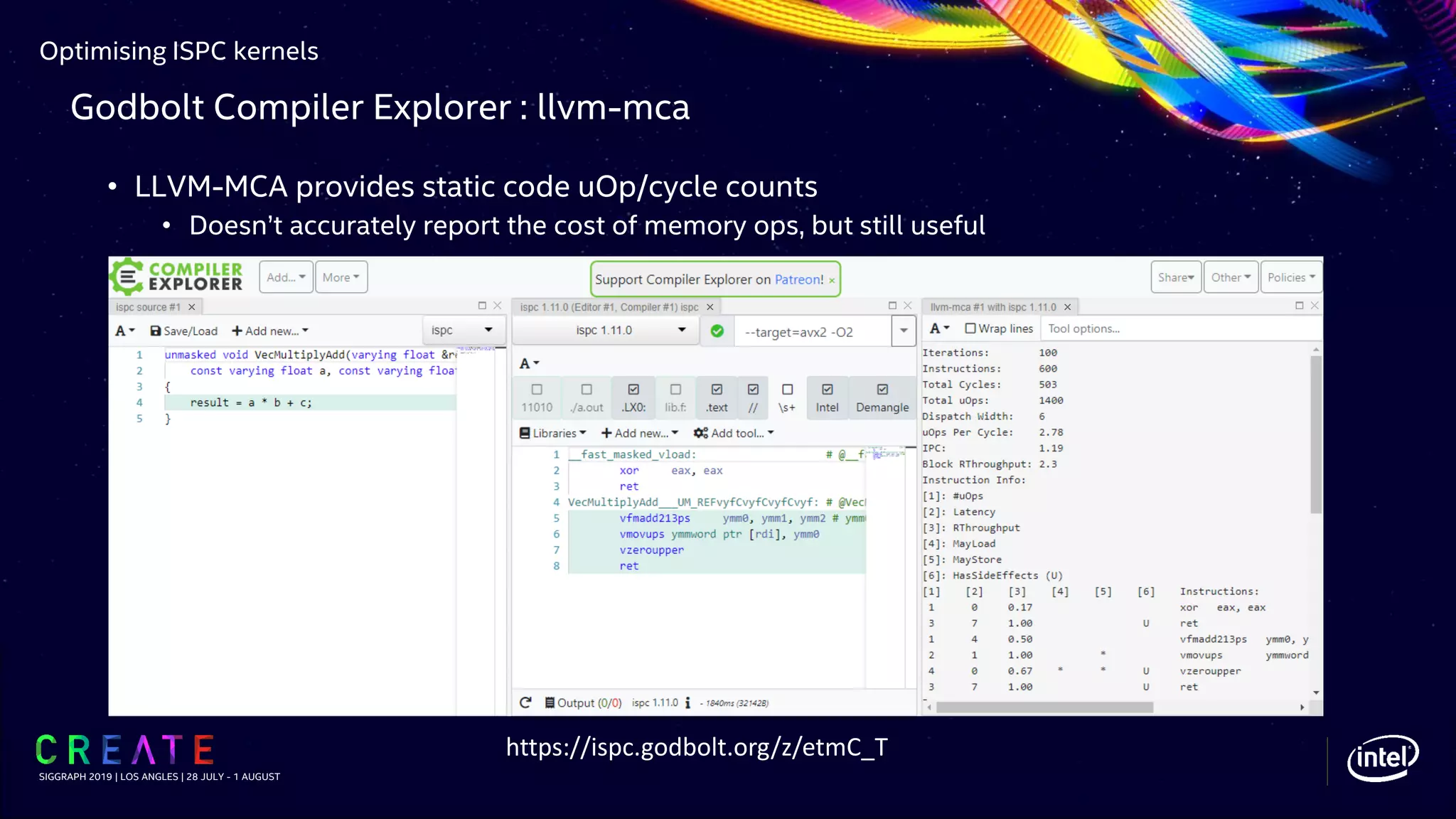The height and width of the screenshot is (819, 1456).
Task: Open the Libraries menu
Action: (x=552, y=433)
